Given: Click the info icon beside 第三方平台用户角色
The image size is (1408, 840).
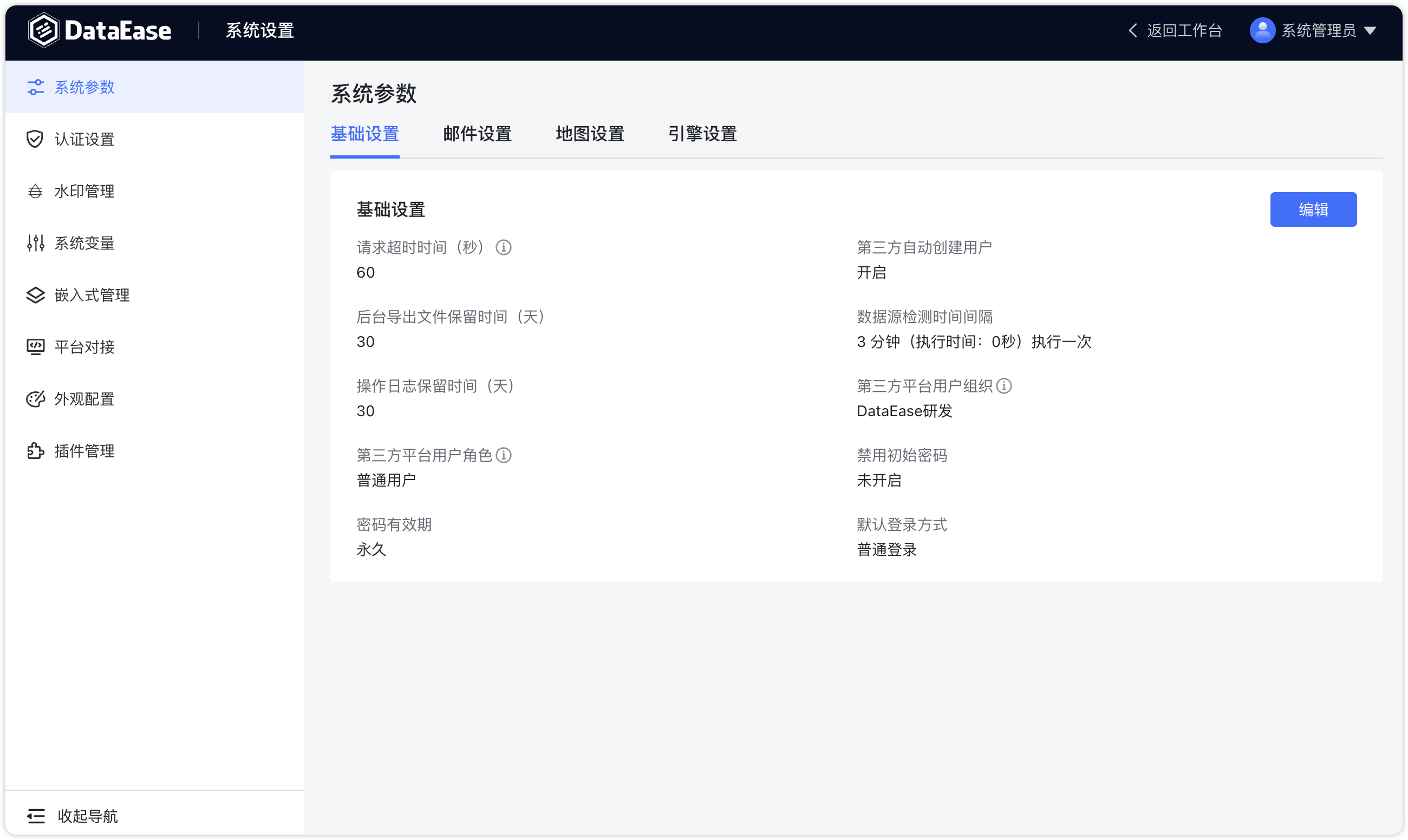Looking at the screenshot, I should (504, 455).
